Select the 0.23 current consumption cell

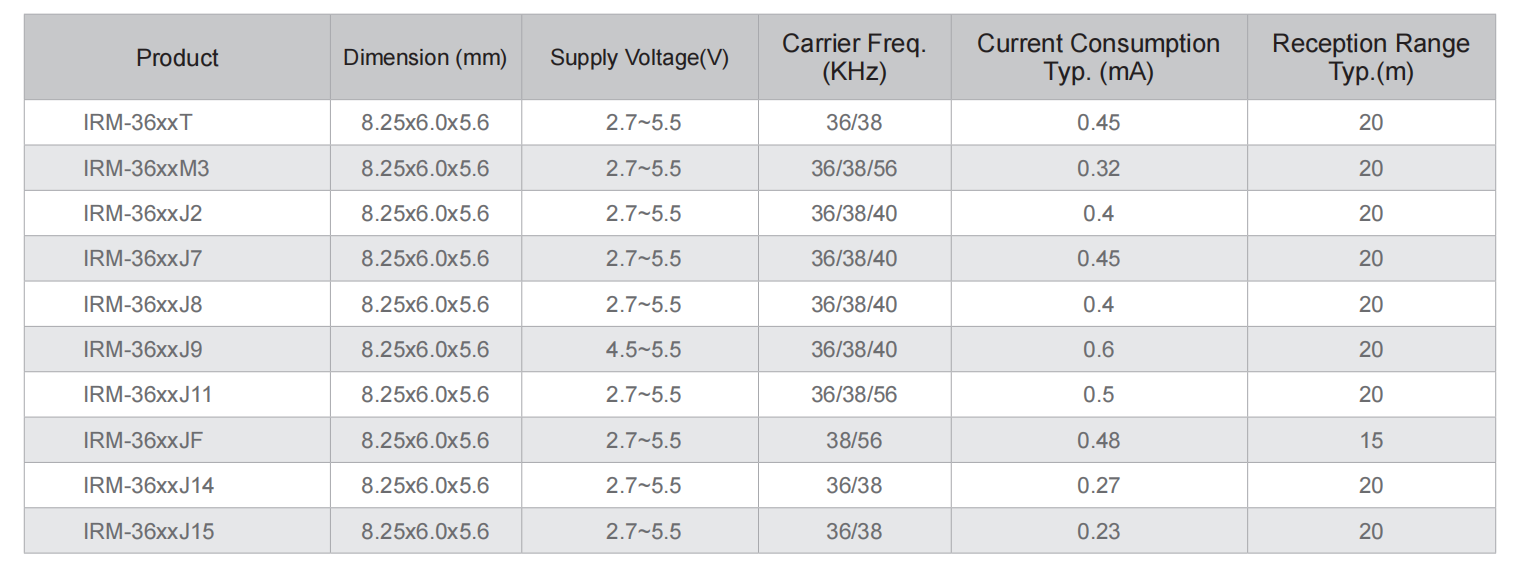point(1098,531)
